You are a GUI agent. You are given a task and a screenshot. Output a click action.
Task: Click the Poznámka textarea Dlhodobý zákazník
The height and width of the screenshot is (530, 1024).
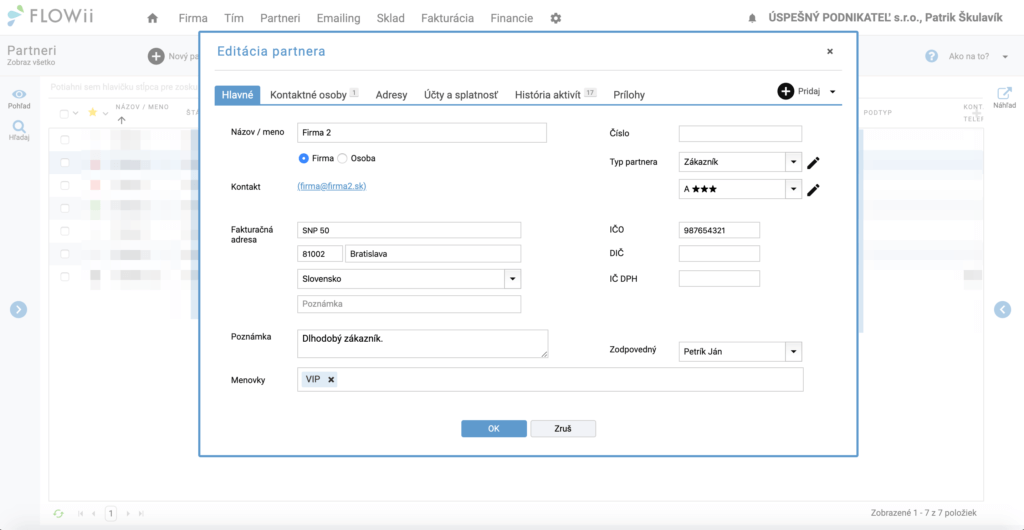422,344
